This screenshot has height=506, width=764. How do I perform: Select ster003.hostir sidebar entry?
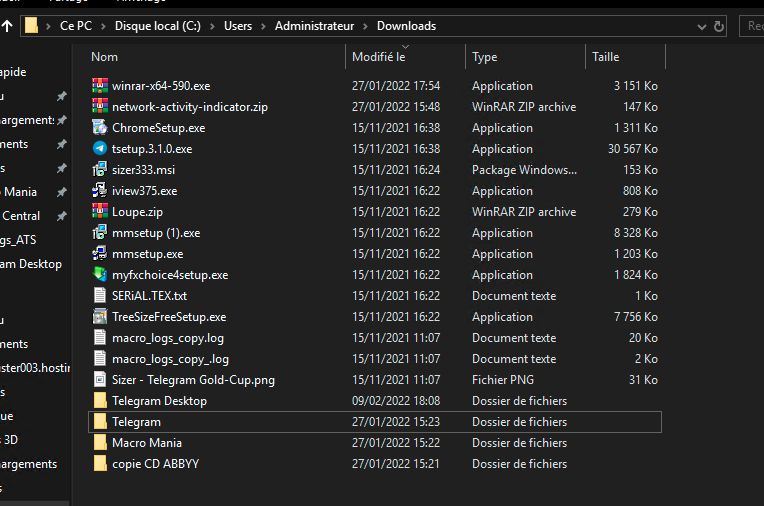tap(35, 368)
